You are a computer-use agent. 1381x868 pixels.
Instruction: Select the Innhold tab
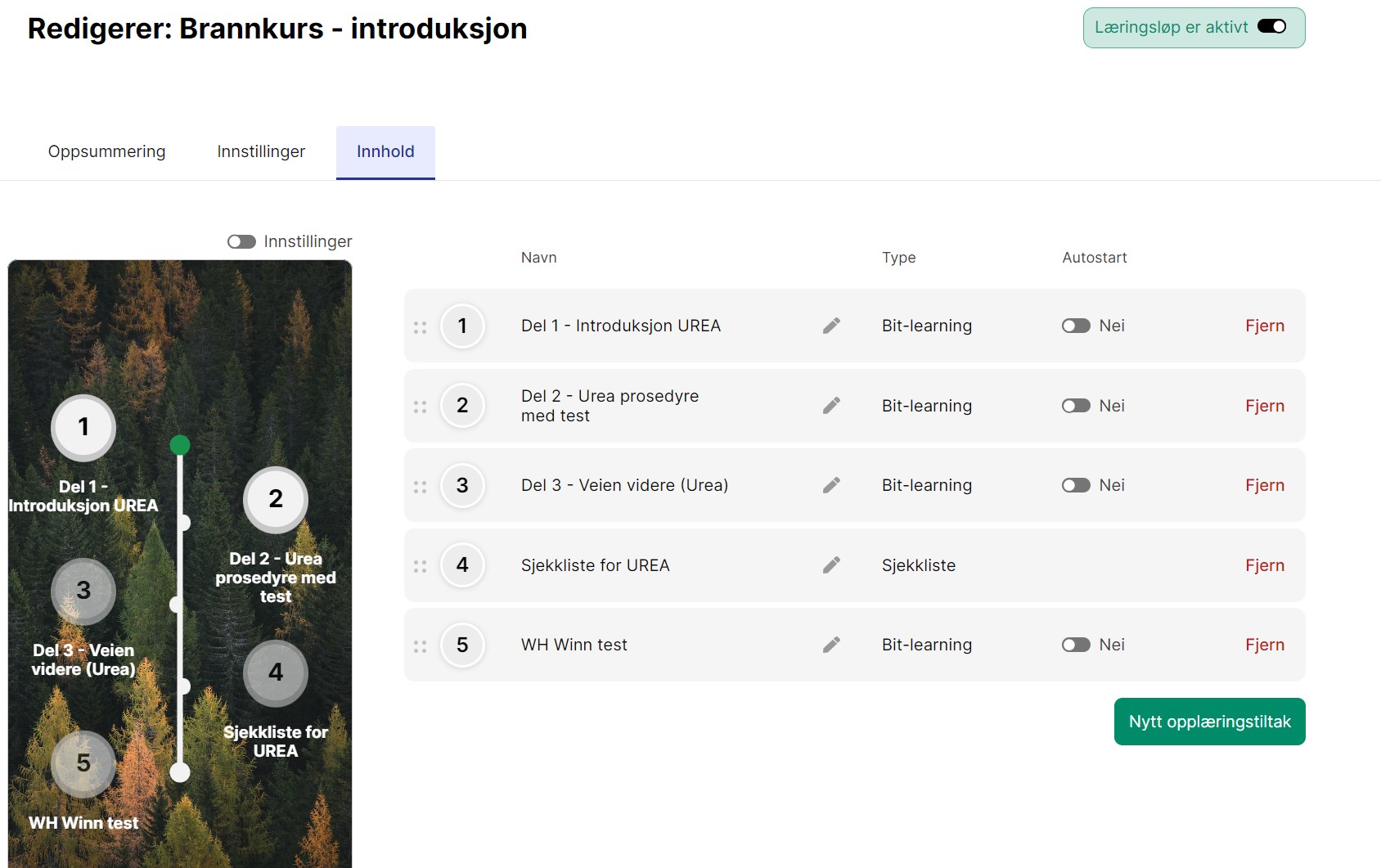(385, 151)
